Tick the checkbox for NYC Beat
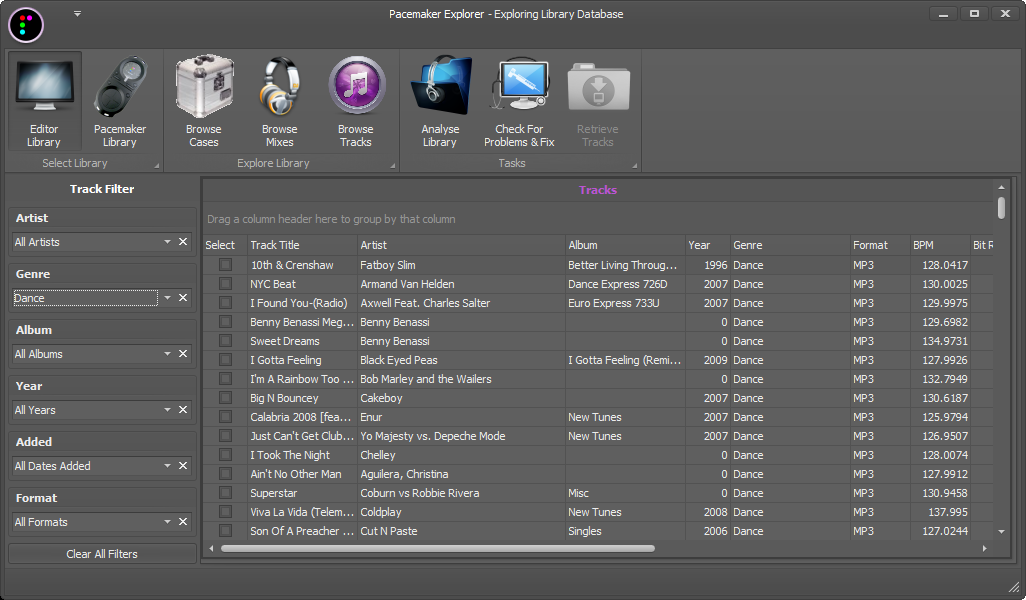The image size is (1026, 600). click(x=226, y=284)
